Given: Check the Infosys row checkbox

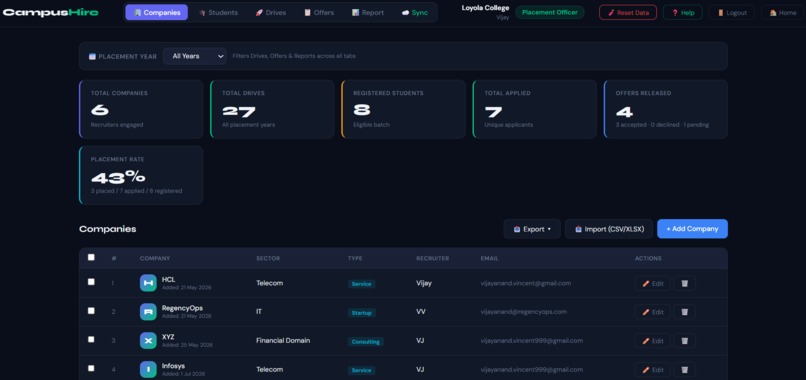Looking at the screenshot, I should tap(91, 368).
